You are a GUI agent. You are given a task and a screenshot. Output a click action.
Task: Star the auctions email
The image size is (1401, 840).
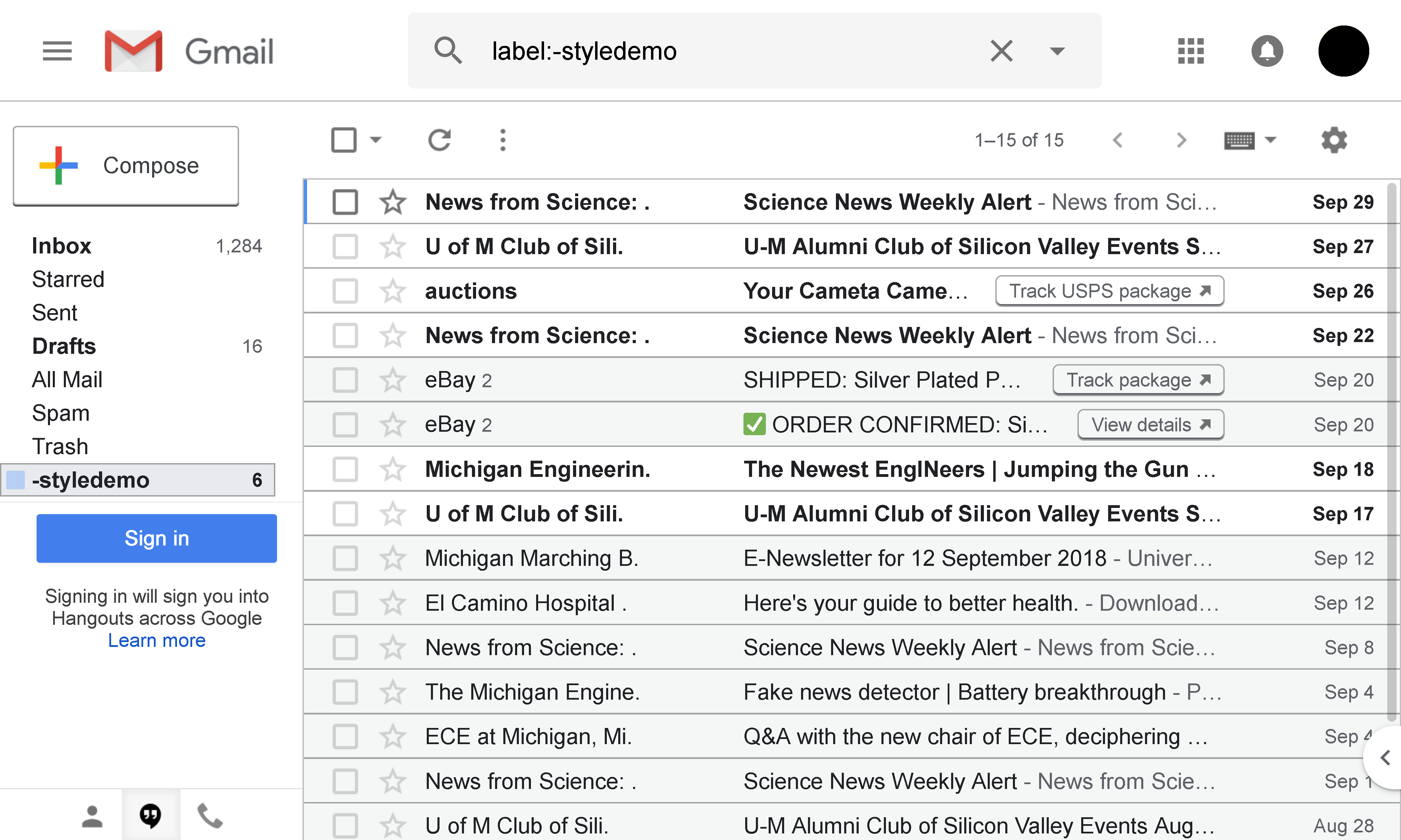click(393, 291)
